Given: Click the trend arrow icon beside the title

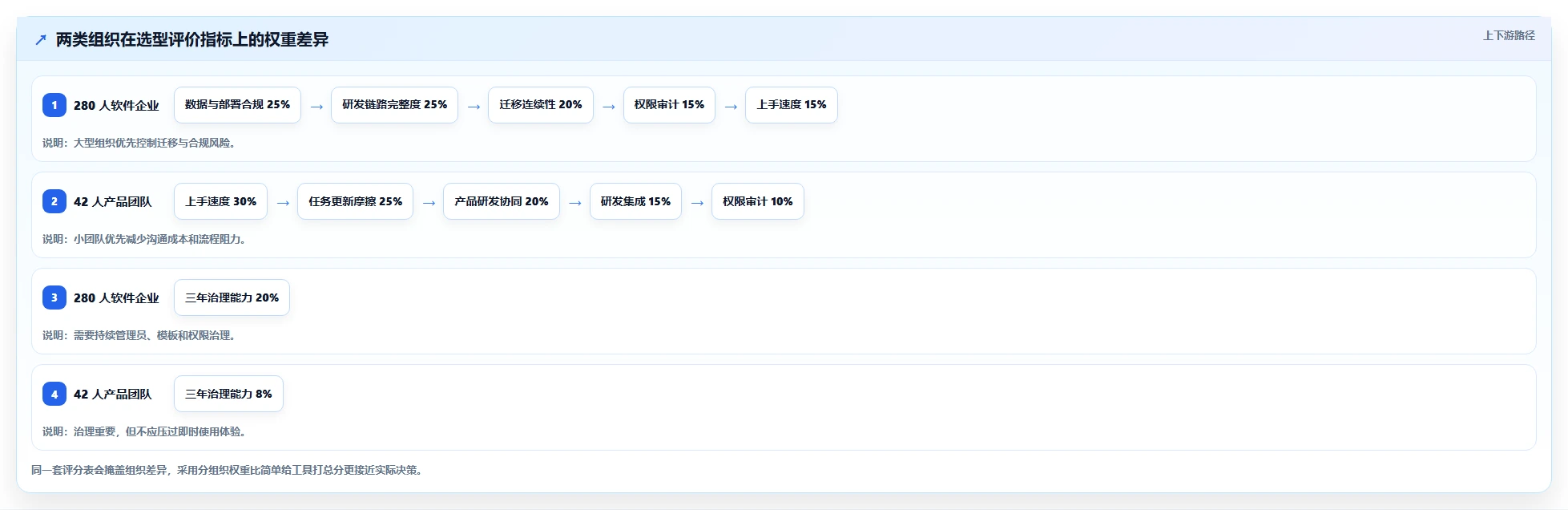Looking at the screenshot, I should click(x=41, y=39).
